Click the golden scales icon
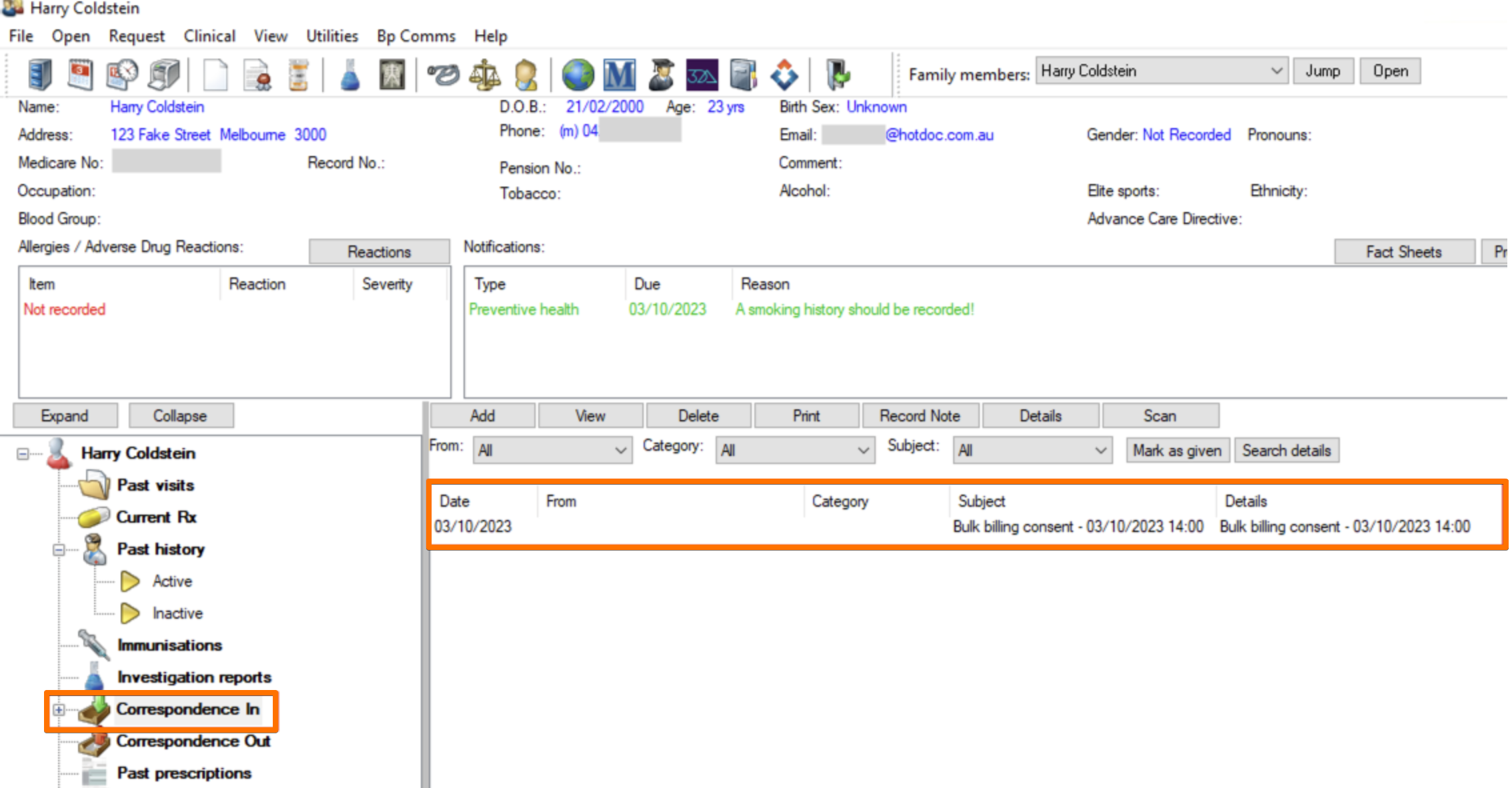The width and height of the screenshot is (1512, 788). click(x=485, y=75)
